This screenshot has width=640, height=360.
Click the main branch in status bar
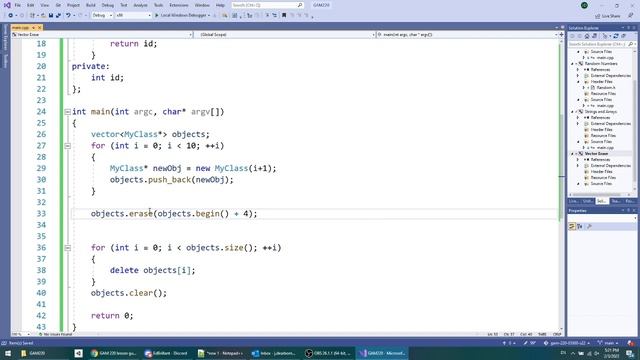pos(608,343)
